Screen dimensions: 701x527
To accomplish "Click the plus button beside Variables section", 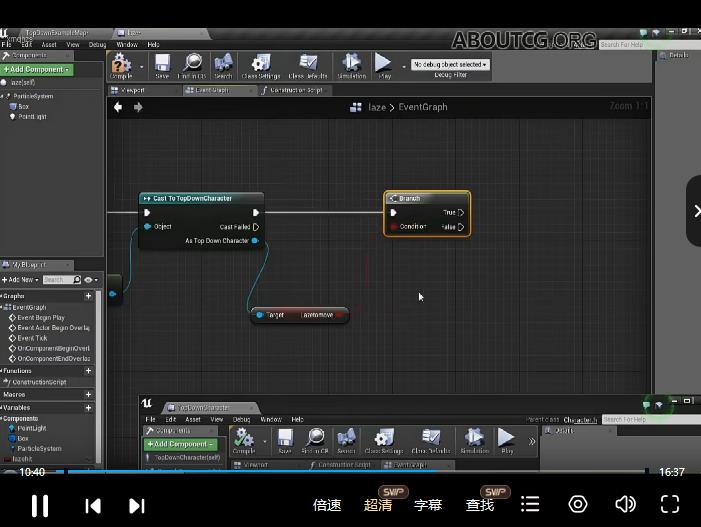I will pos(88,408).
